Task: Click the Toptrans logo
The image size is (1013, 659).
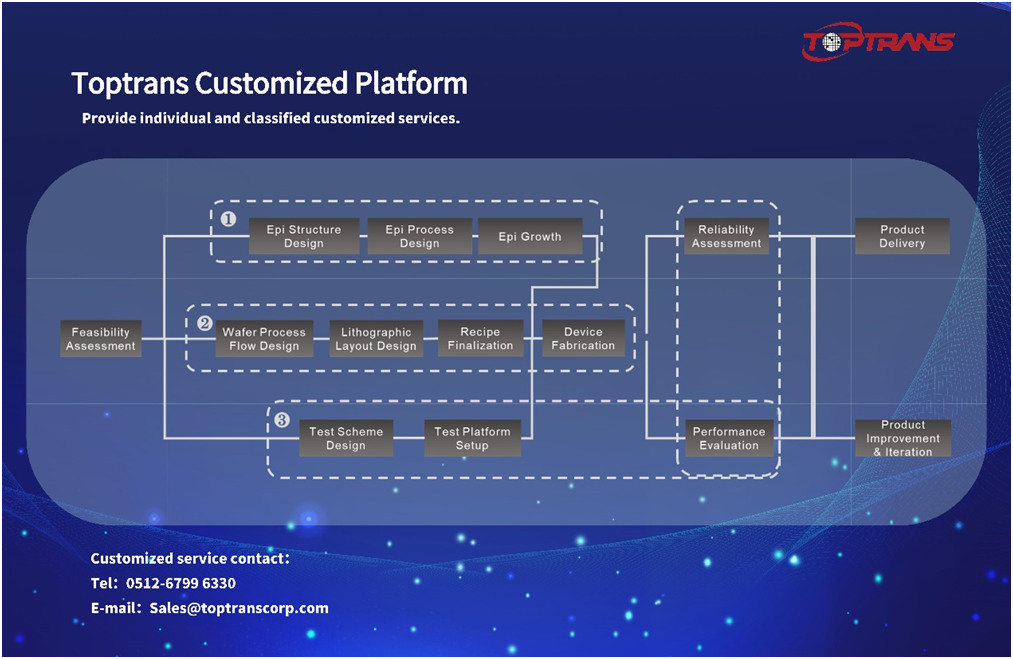Action: point(878,42)
